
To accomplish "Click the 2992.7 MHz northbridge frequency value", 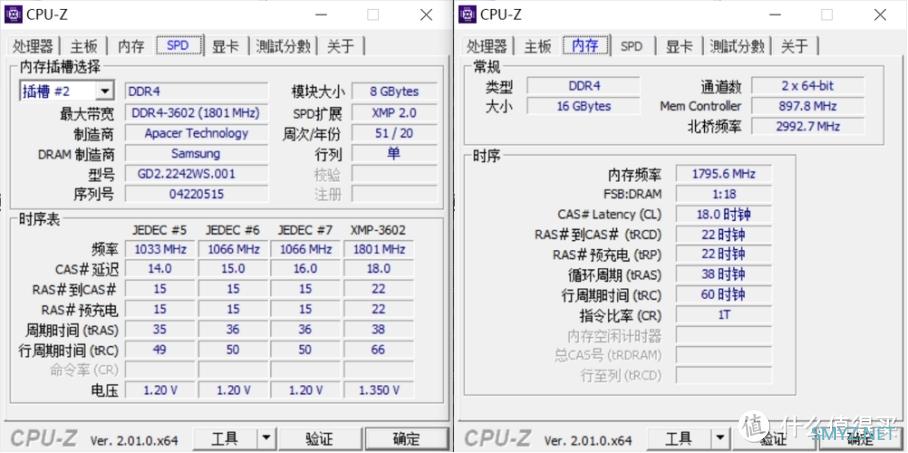I will click(808, 126).
